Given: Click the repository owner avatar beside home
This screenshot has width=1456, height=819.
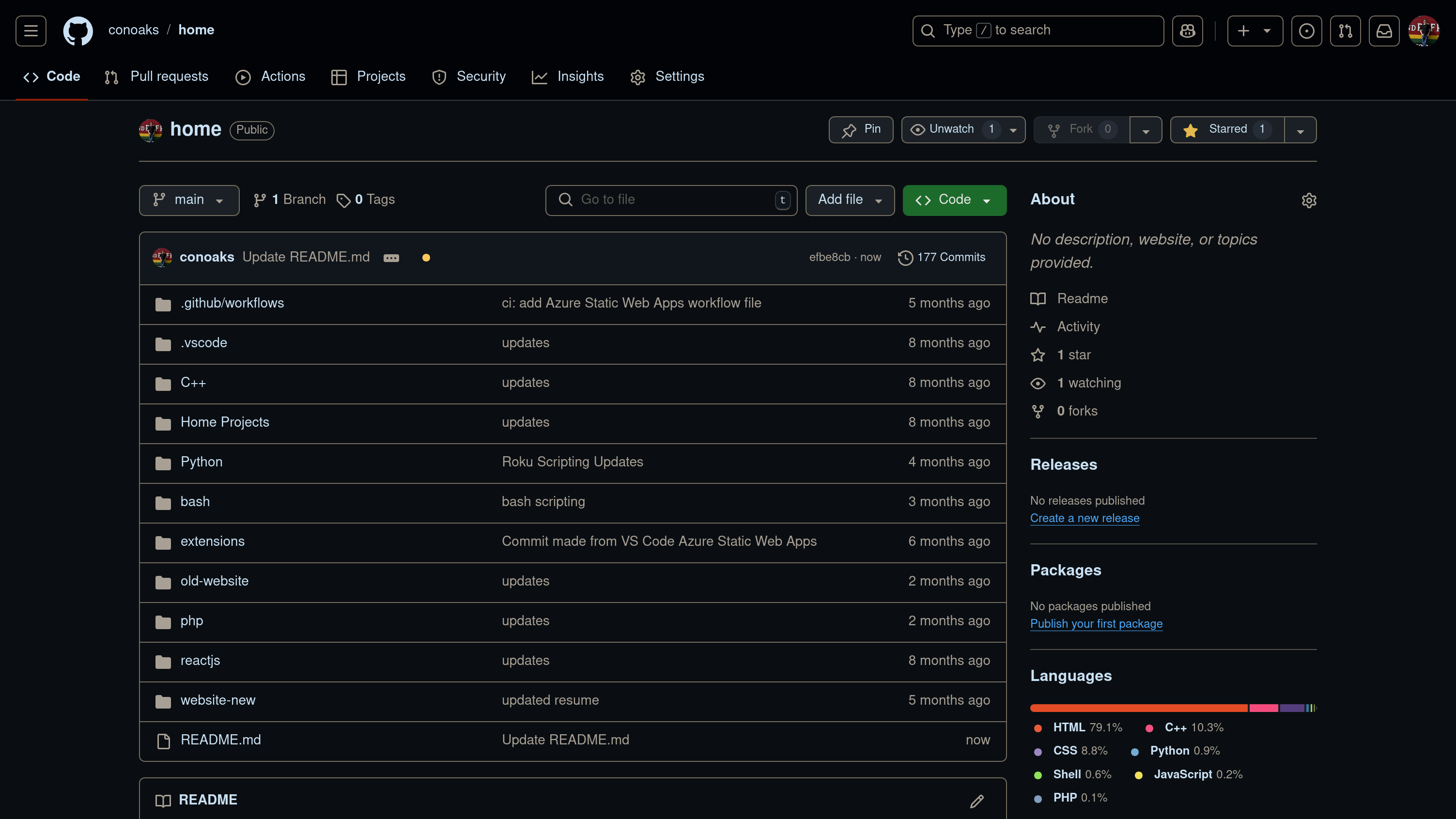Looking at the screenshot, I should pos(150,130).
